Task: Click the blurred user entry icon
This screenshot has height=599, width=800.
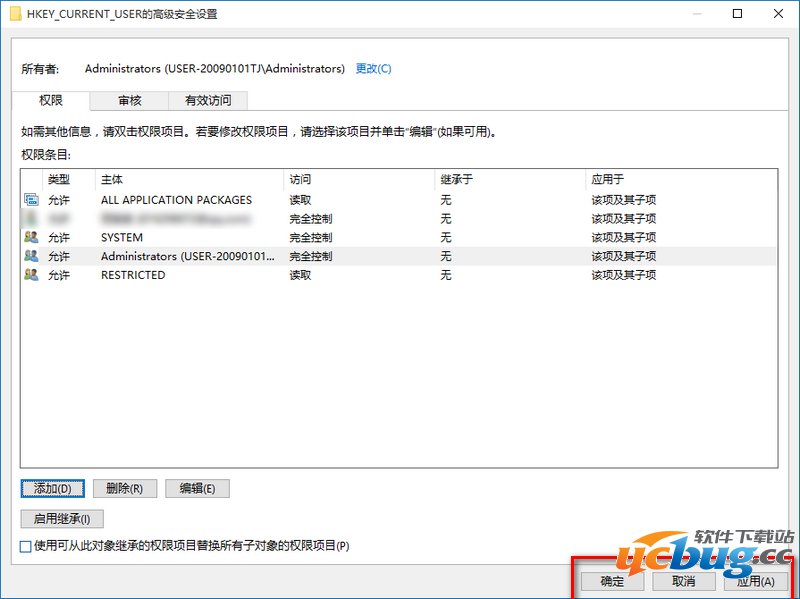Action: (31, 219)
